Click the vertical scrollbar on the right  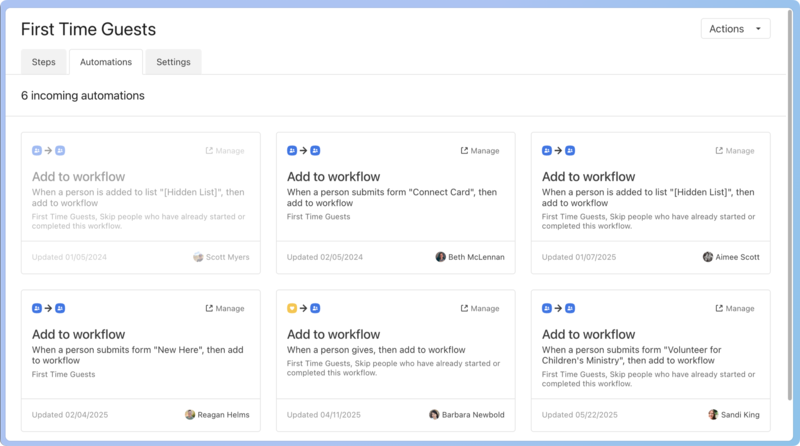pos(790,204)
